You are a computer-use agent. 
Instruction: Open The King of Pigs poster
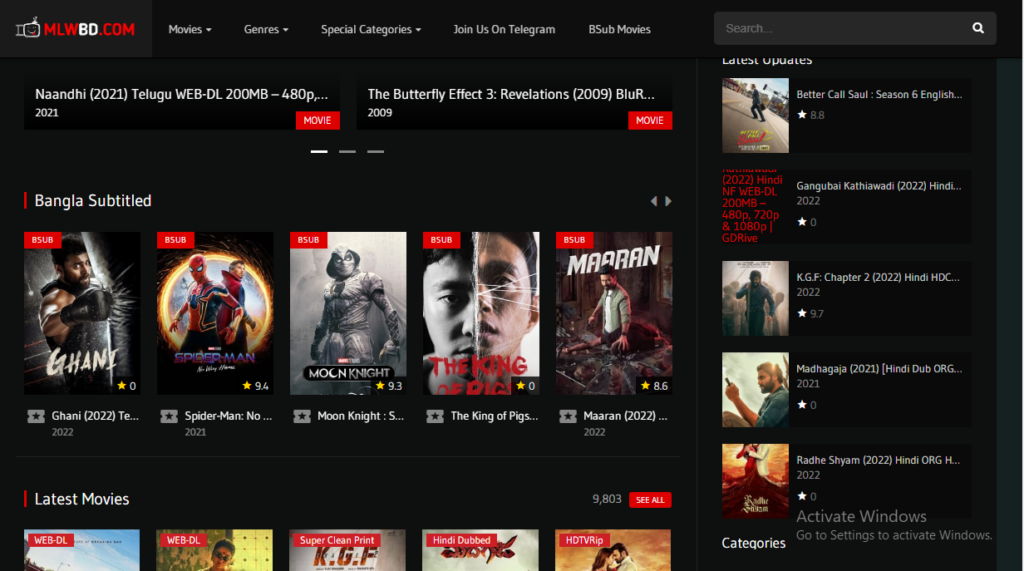click(481, 313)
